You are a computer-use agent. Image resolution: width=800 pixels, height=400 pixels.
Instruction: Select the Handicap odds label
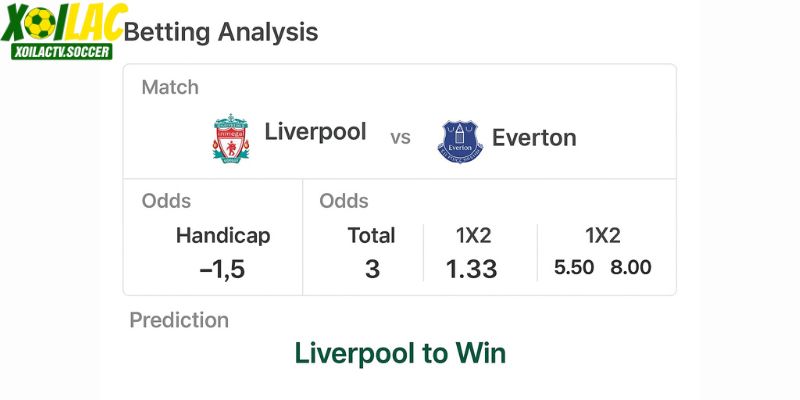click(223, 236)
